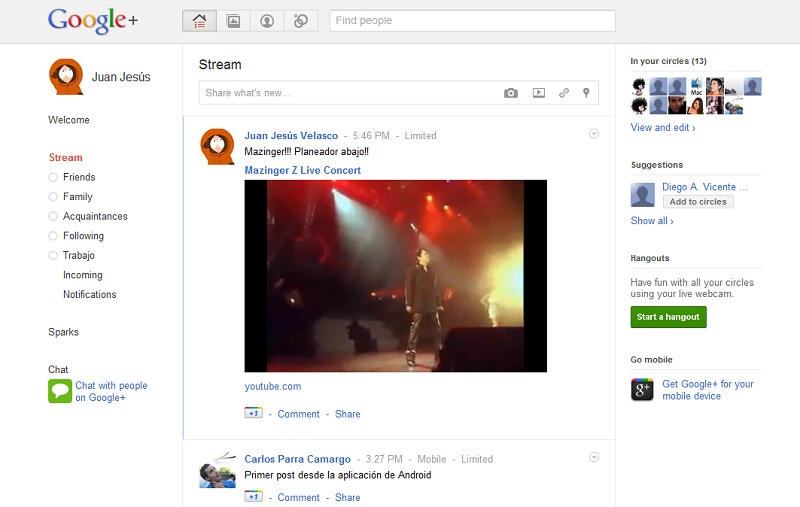Comment on Carlos Parra Camargo's post
The image size is (800, 507).
click(x=298, y=497)
